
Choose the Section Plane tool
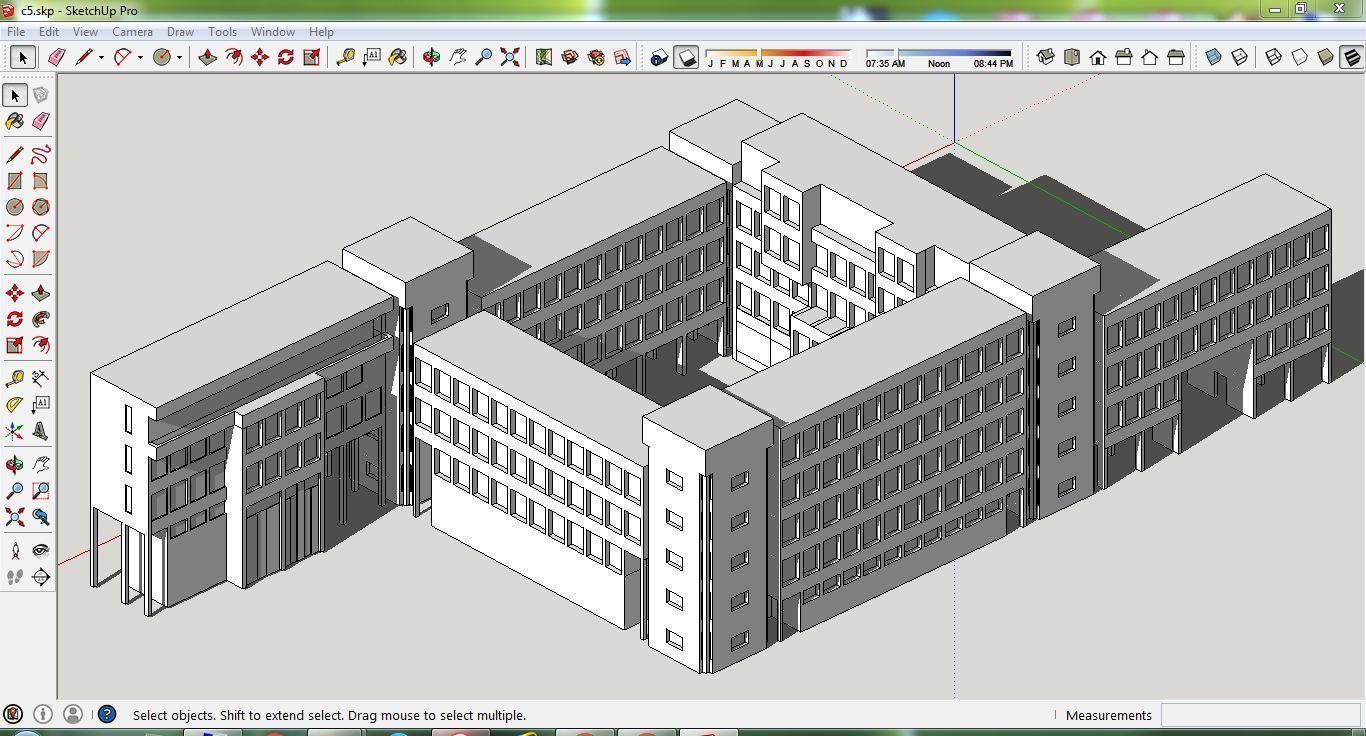(41, 577)
